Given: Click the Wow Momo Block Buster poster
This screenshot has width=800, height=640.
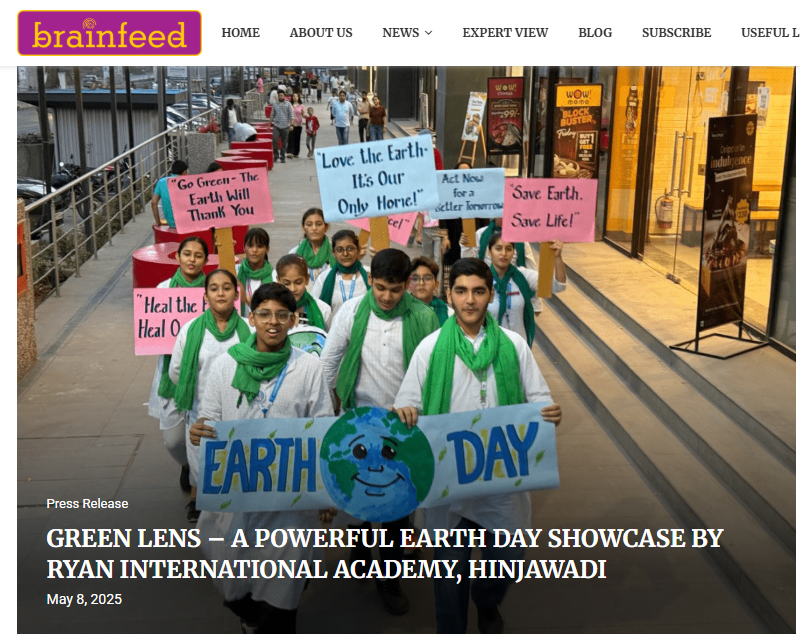Looking at the screenshot, I should click(x=577, y=132).
